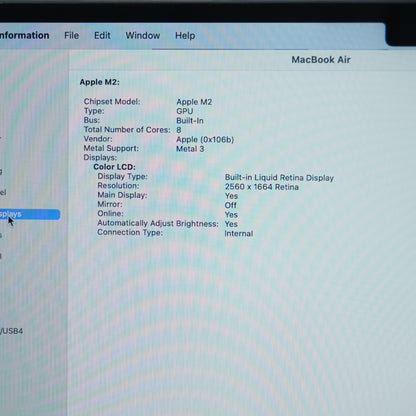
Task: Click the Vendor label
Action: pyautogui.click(x=98, y=139)
